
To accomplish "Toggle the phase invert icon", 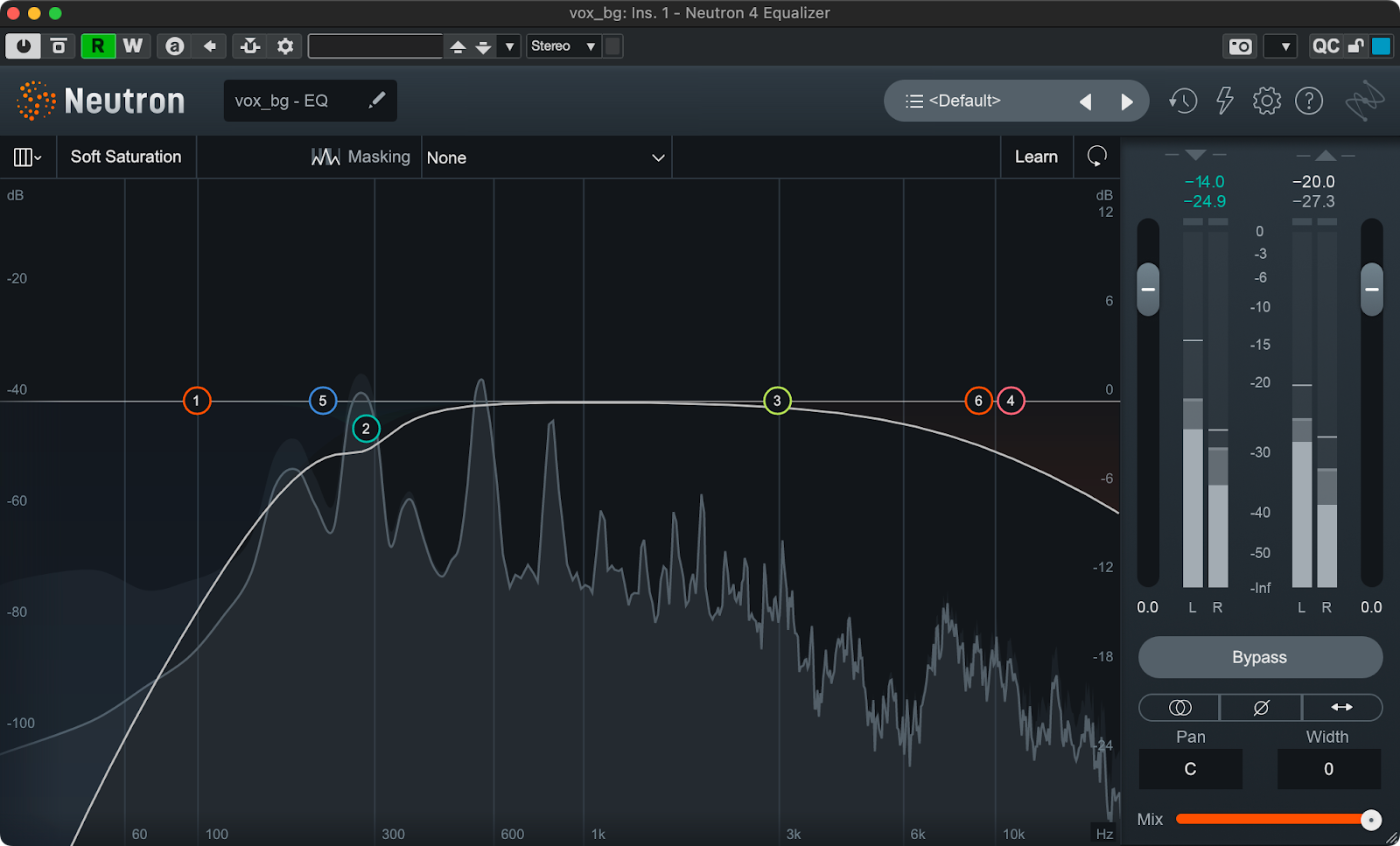I will tap(1261, 707).
